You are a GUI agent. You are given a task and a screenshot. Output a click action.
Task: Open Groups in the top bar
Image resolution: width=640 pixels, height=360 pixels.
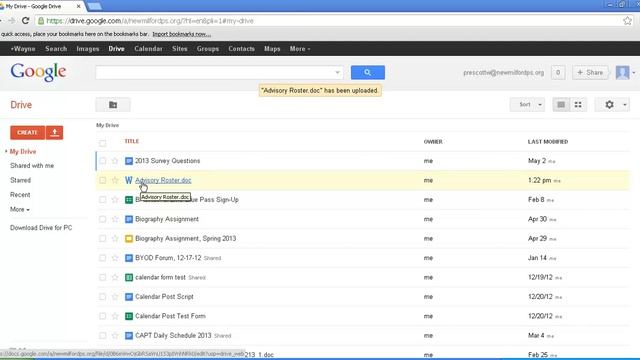tap(208, 49)
